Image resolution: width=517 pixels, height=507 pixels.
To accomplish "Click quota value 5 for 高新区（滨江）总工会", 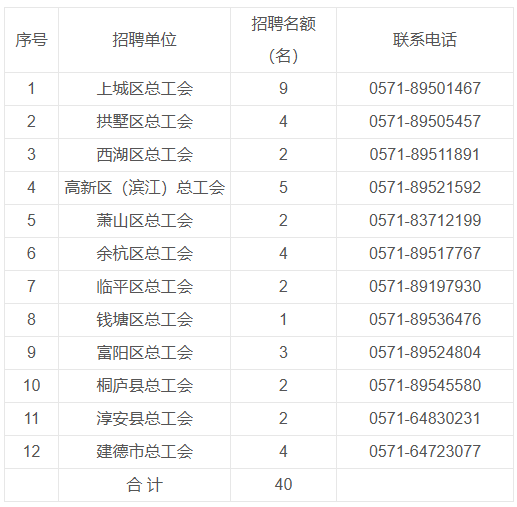I will tap(283, 187).
